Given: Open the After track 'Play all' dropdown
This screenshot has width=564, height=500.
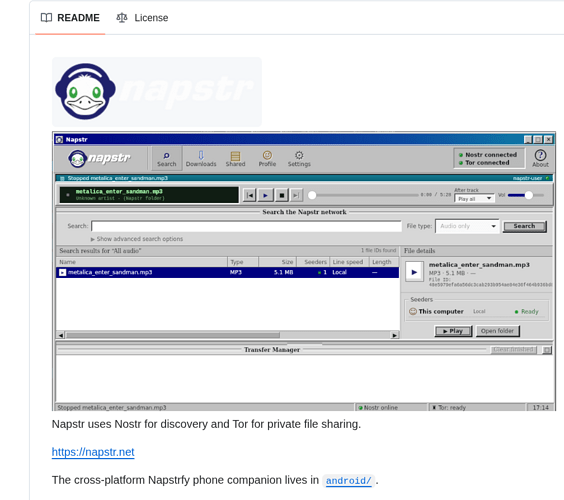Looking at the screenshot, I should point(474,199).
